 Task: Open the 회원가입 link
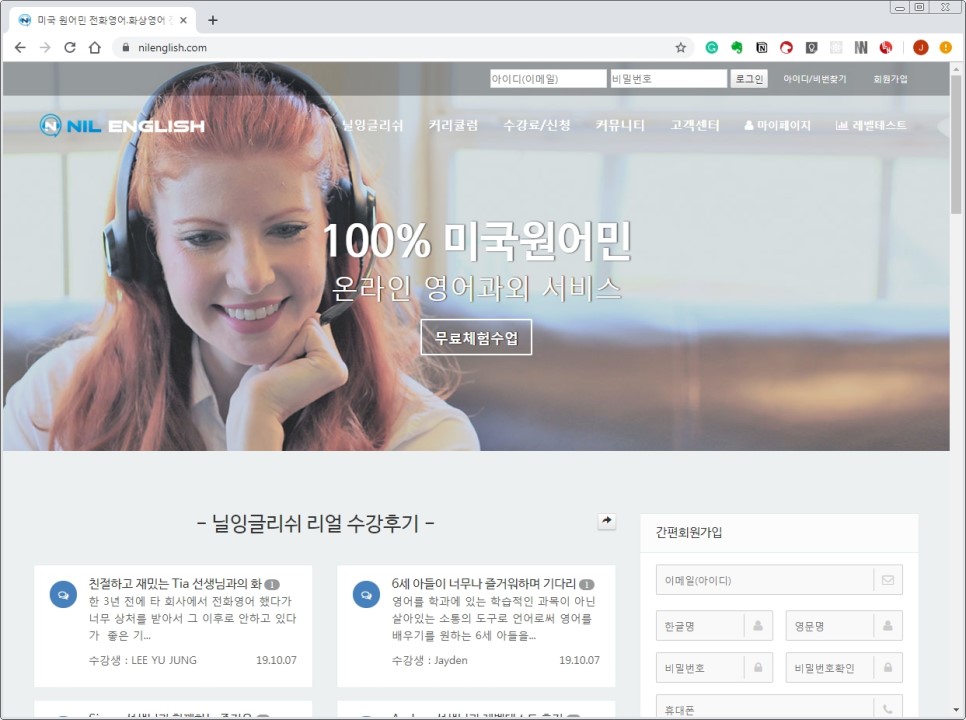890,78
